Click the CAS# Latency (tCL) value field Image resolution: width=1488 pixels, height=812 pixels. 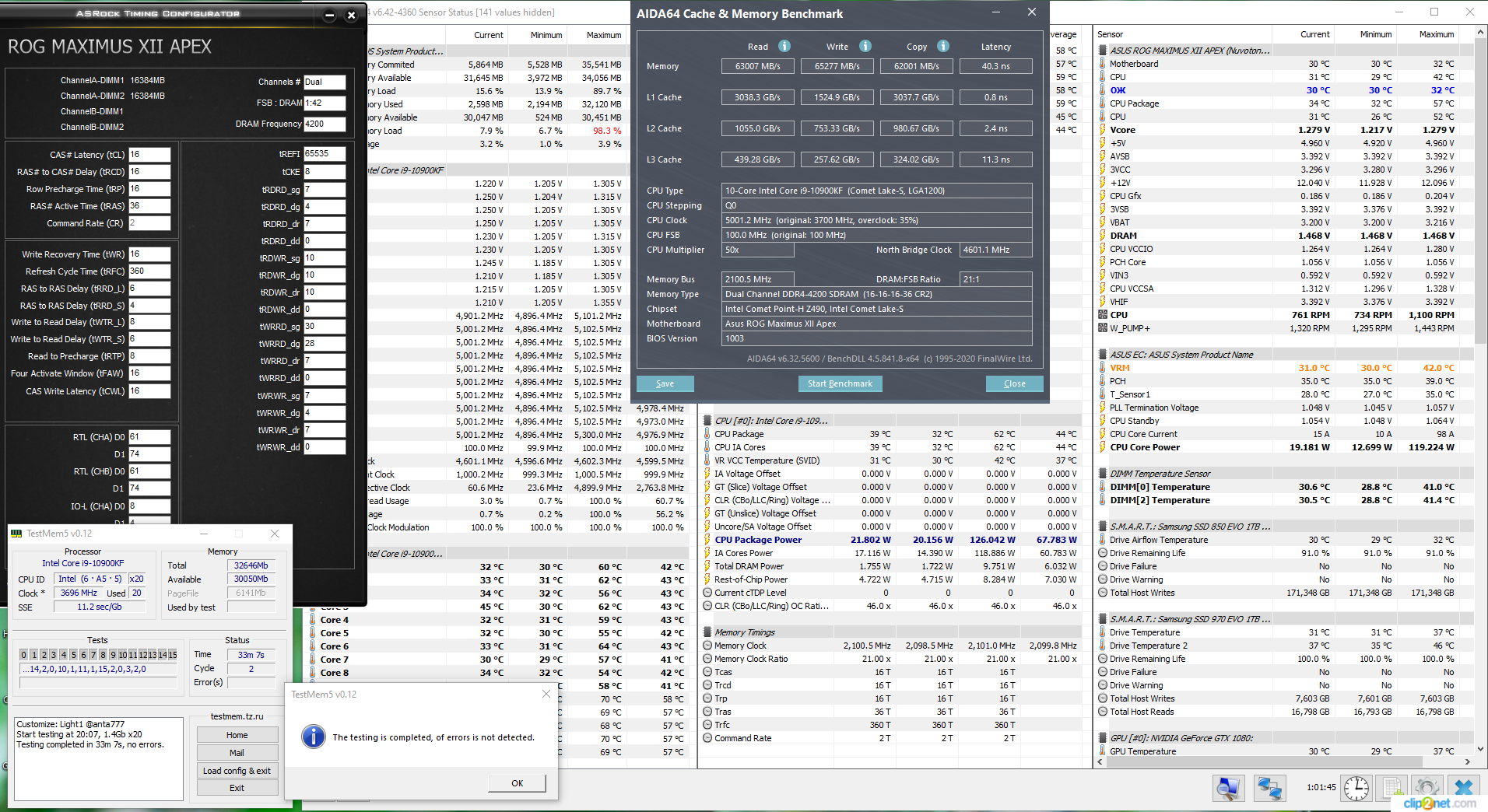click(x=149, y=155)
